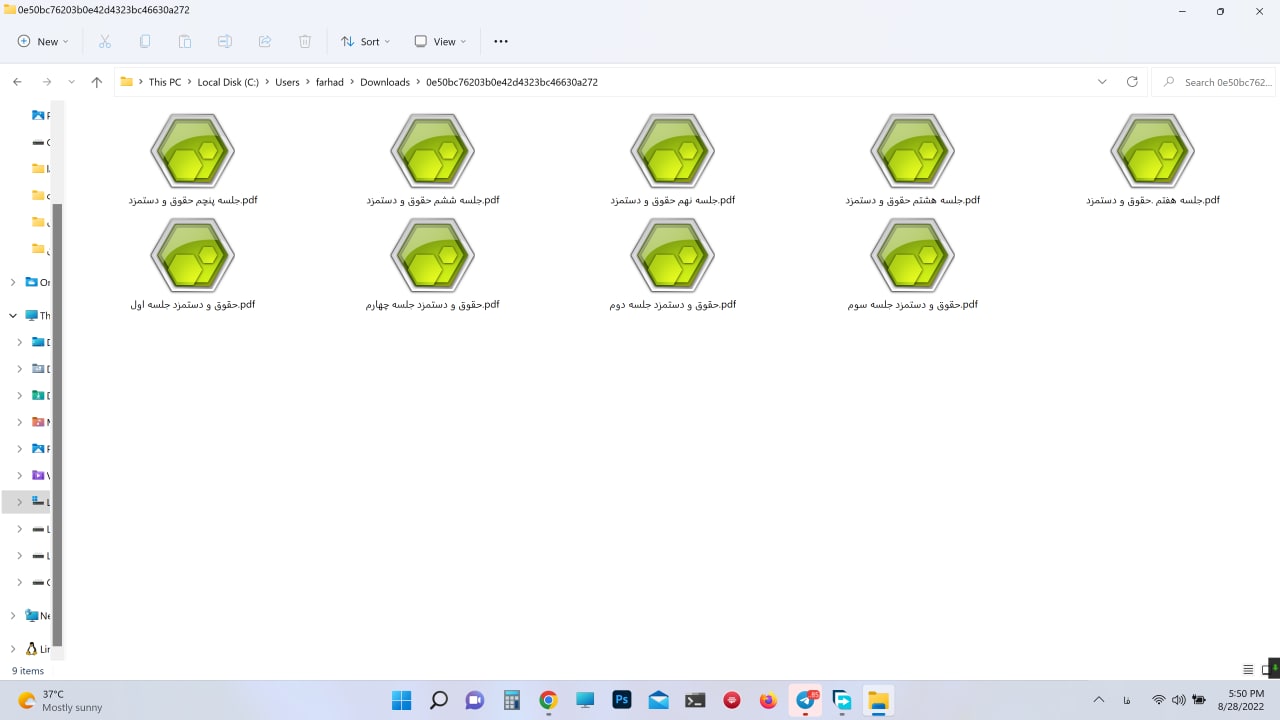Click the Refresh button beside the address bar
The height and width of the screenshot is (720, 1280).
(1132, 82)
